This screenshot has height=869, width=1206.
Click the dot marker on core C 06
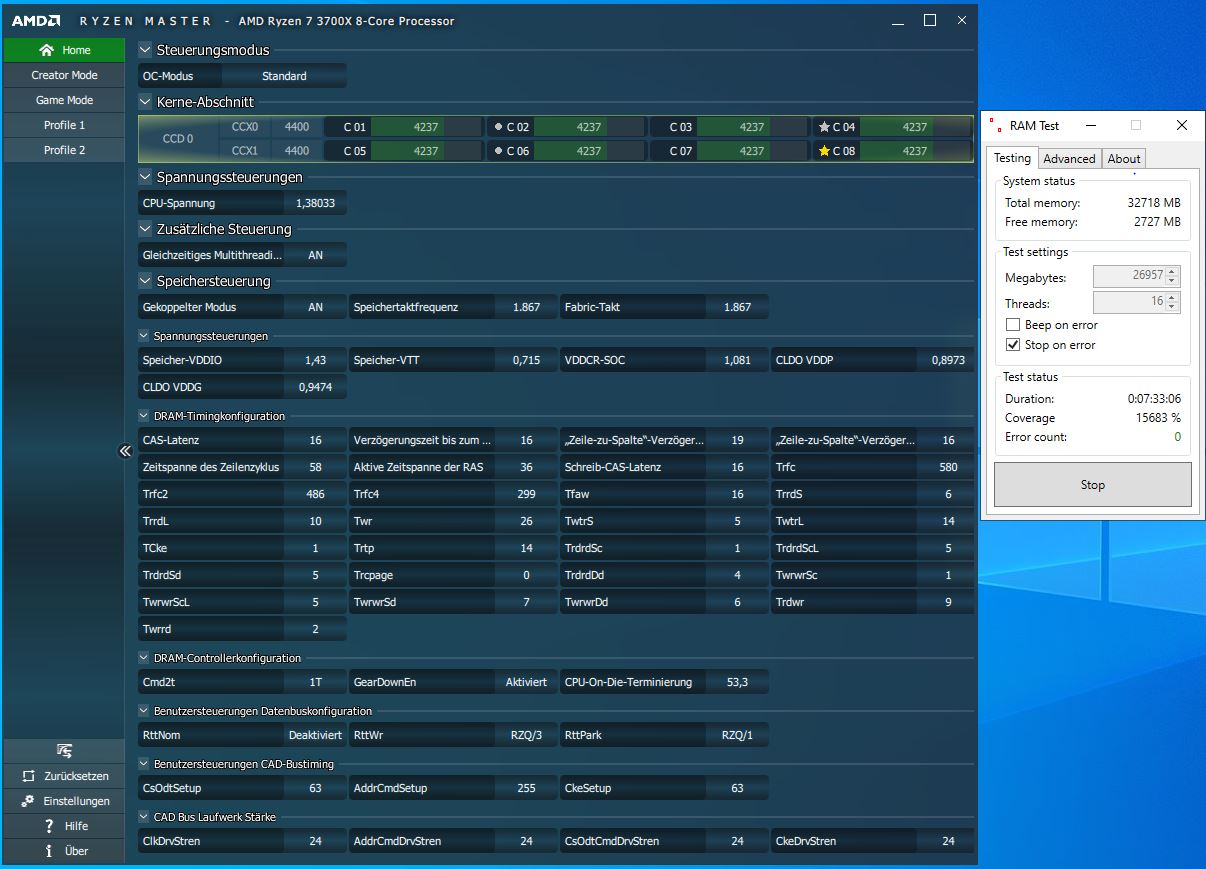tap(498, 151)
